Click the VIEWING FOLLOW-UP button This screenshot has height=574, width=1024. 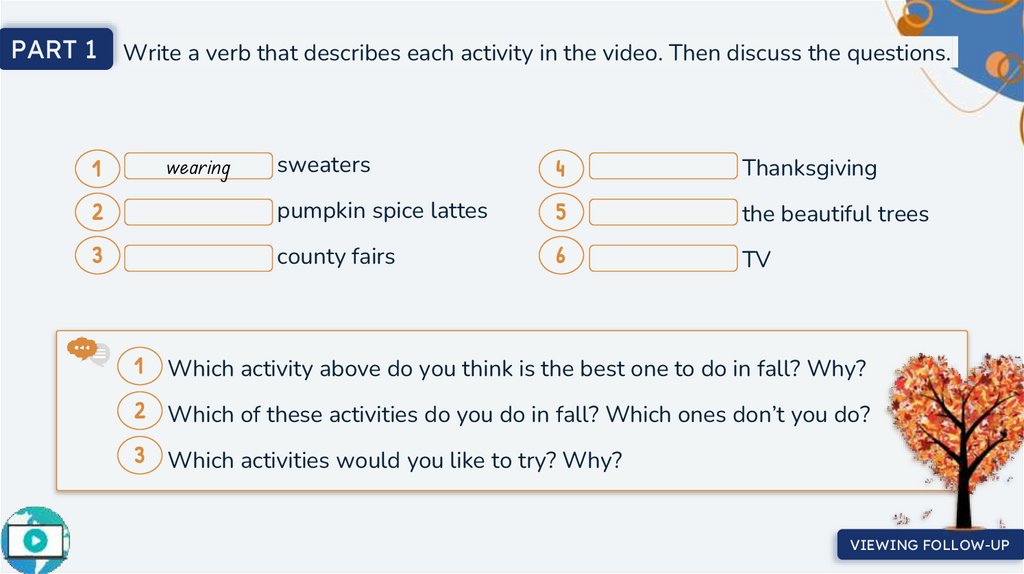point(929,545)
